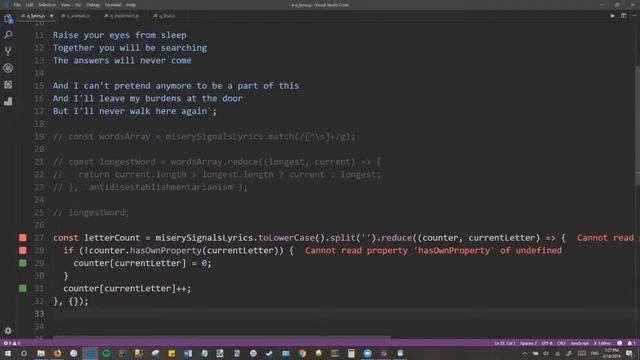Open the Windows Action Center icon
The height and width of the screenshot is (360, 640).
coord(629,353)
